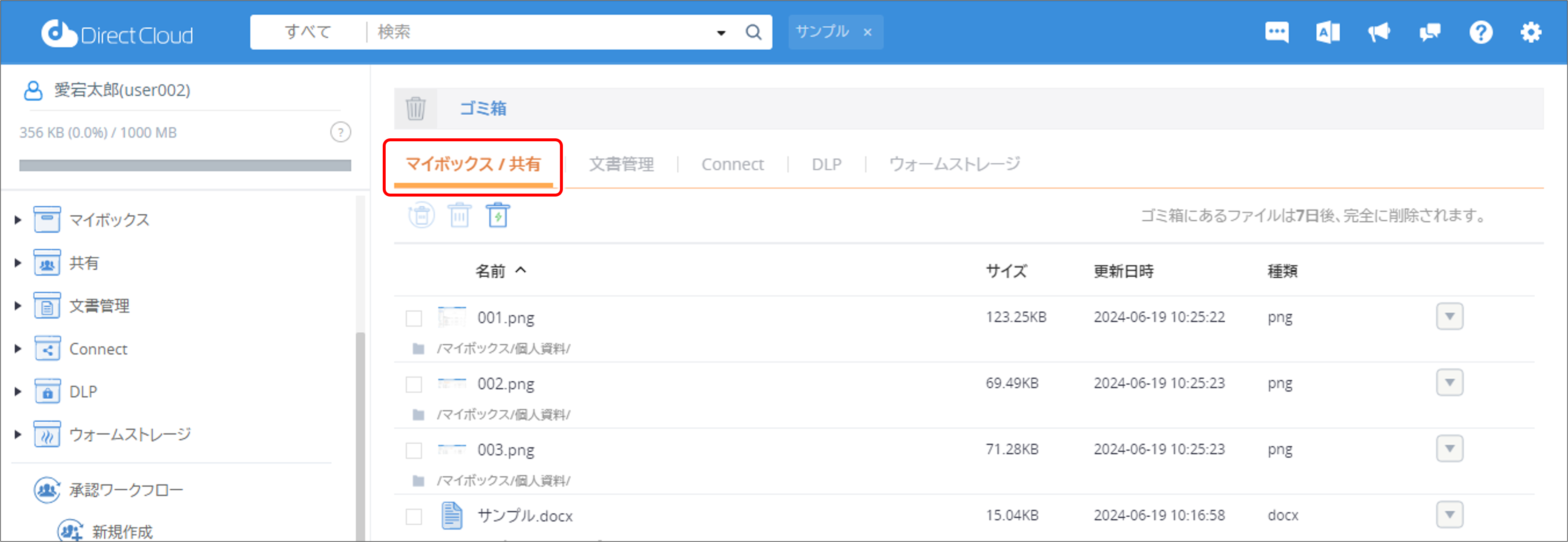Viewport: 1568px width, 542px height.
Task: Click the search magnifier icon
Action: tap(753, 32)
